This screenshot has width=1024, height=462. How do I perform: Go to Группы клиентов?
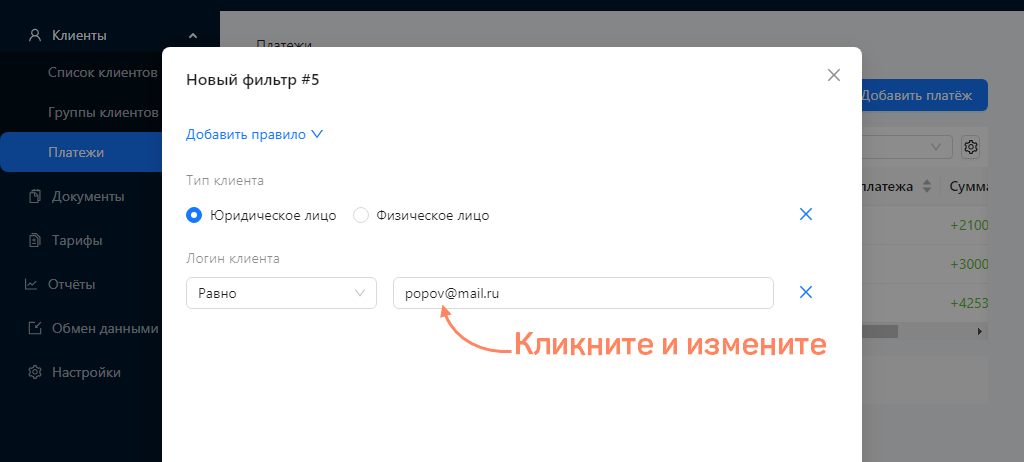[103, 112]
